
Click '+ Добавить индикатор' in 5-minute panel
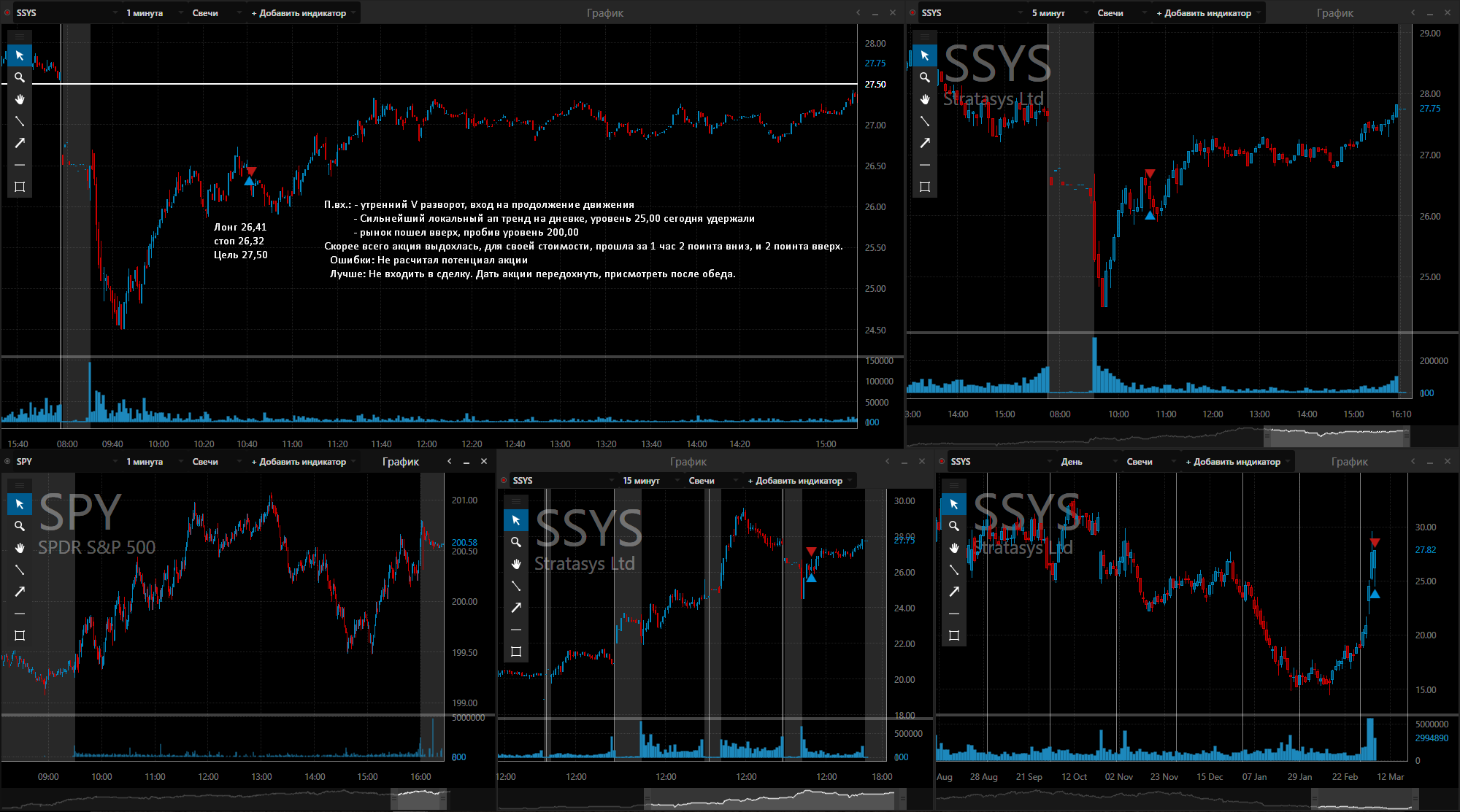pos(1207,13)
